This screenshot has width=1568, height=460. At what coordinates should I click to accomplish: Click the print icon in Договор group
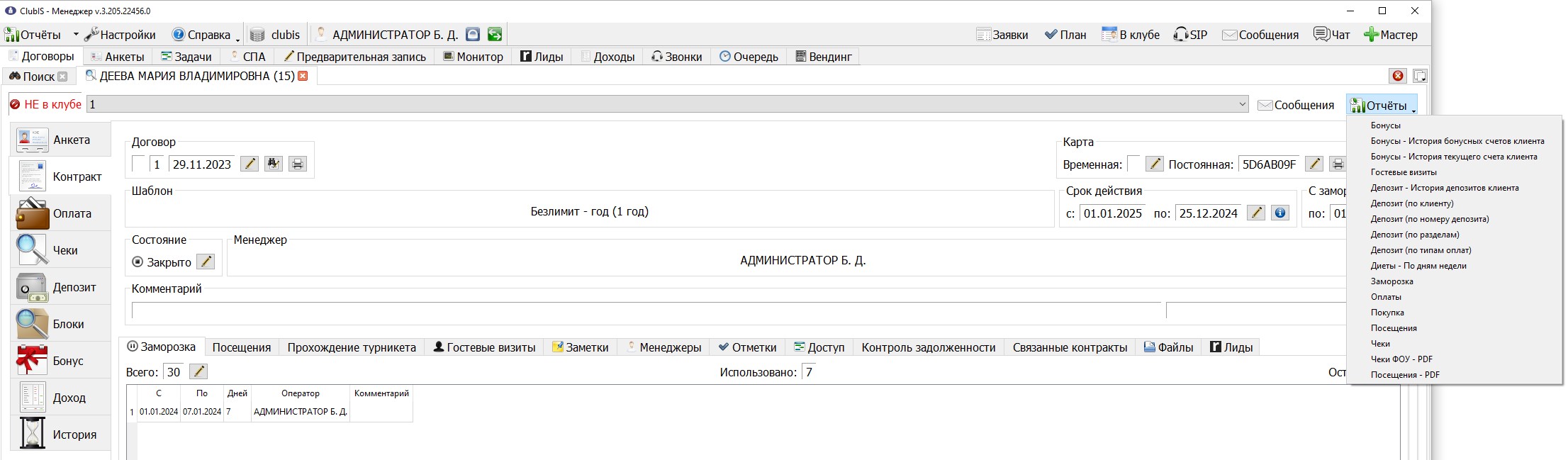click(298, 164)
